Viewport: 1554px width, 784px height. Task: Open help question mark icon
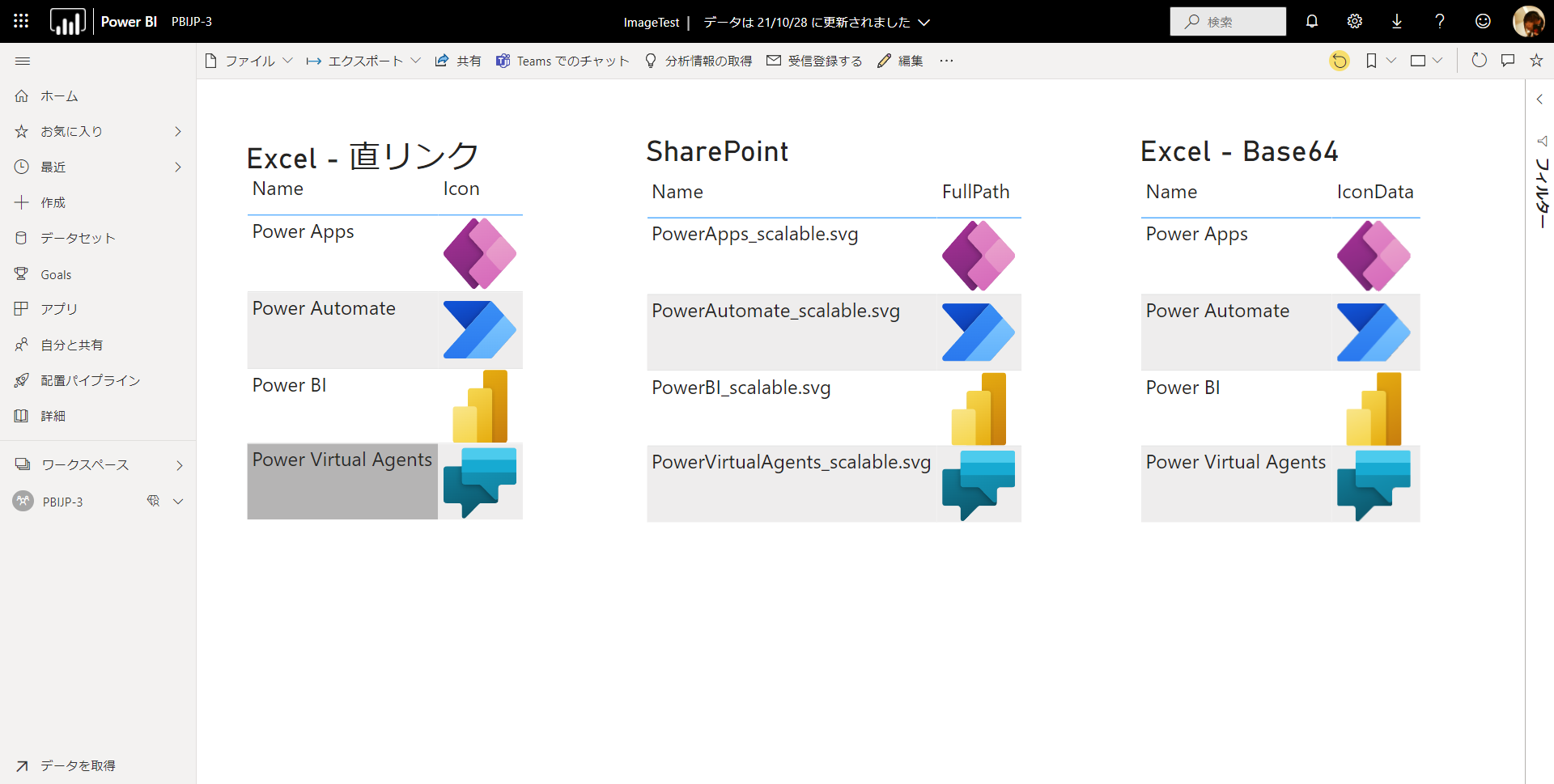(1440, 21)
